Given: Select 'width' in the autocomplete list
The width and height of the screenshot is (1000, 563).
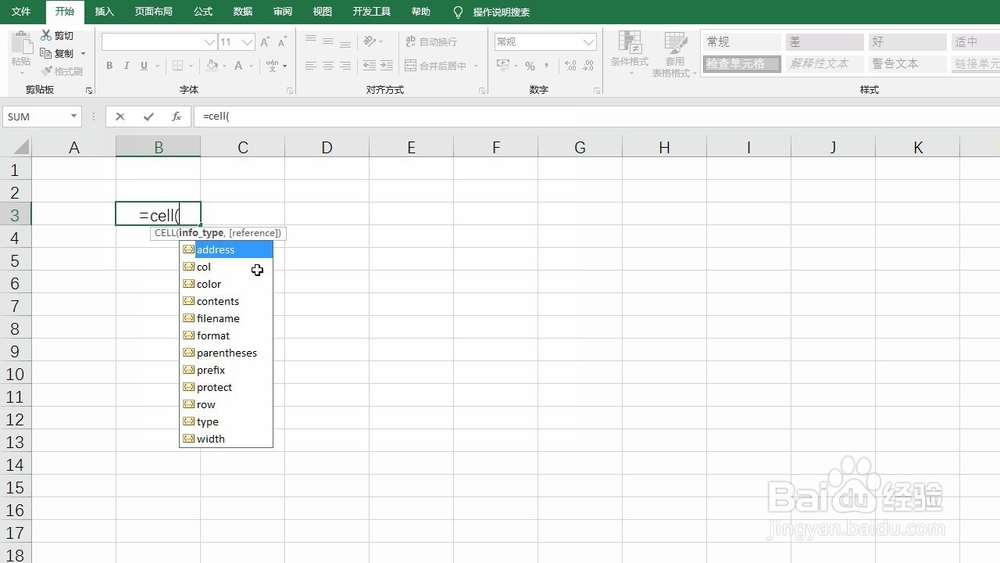Looking at the screenshot, I should (226, 439).
